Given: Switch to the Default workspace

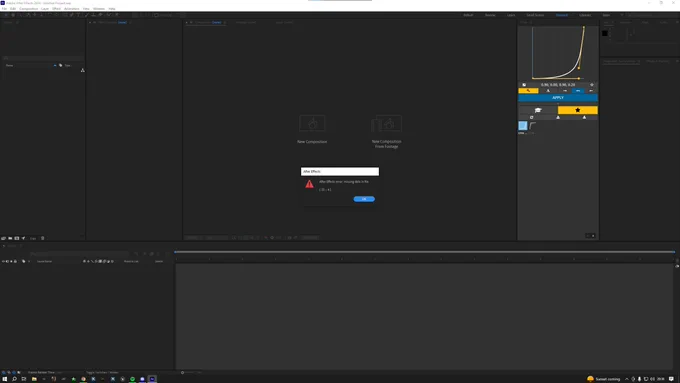Looking at the screenshot, I should tap(468, 15).
